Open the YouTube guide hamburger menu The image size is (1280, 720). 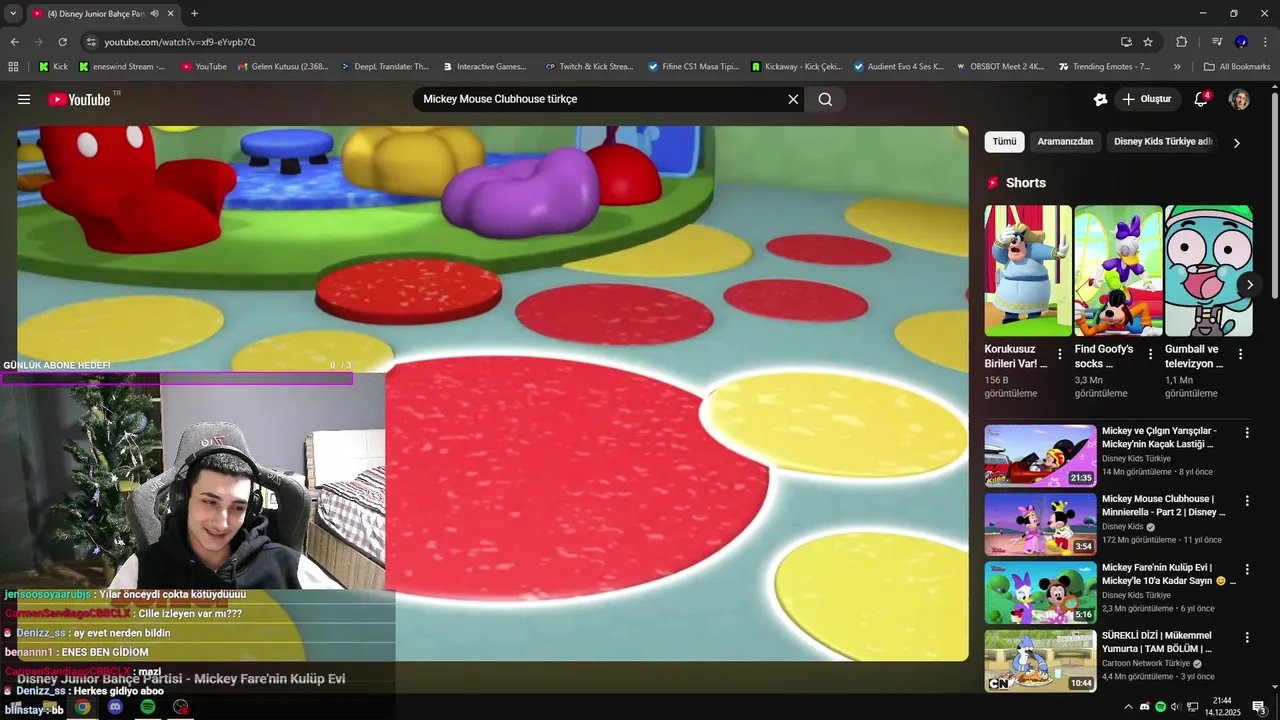point(24,99)
